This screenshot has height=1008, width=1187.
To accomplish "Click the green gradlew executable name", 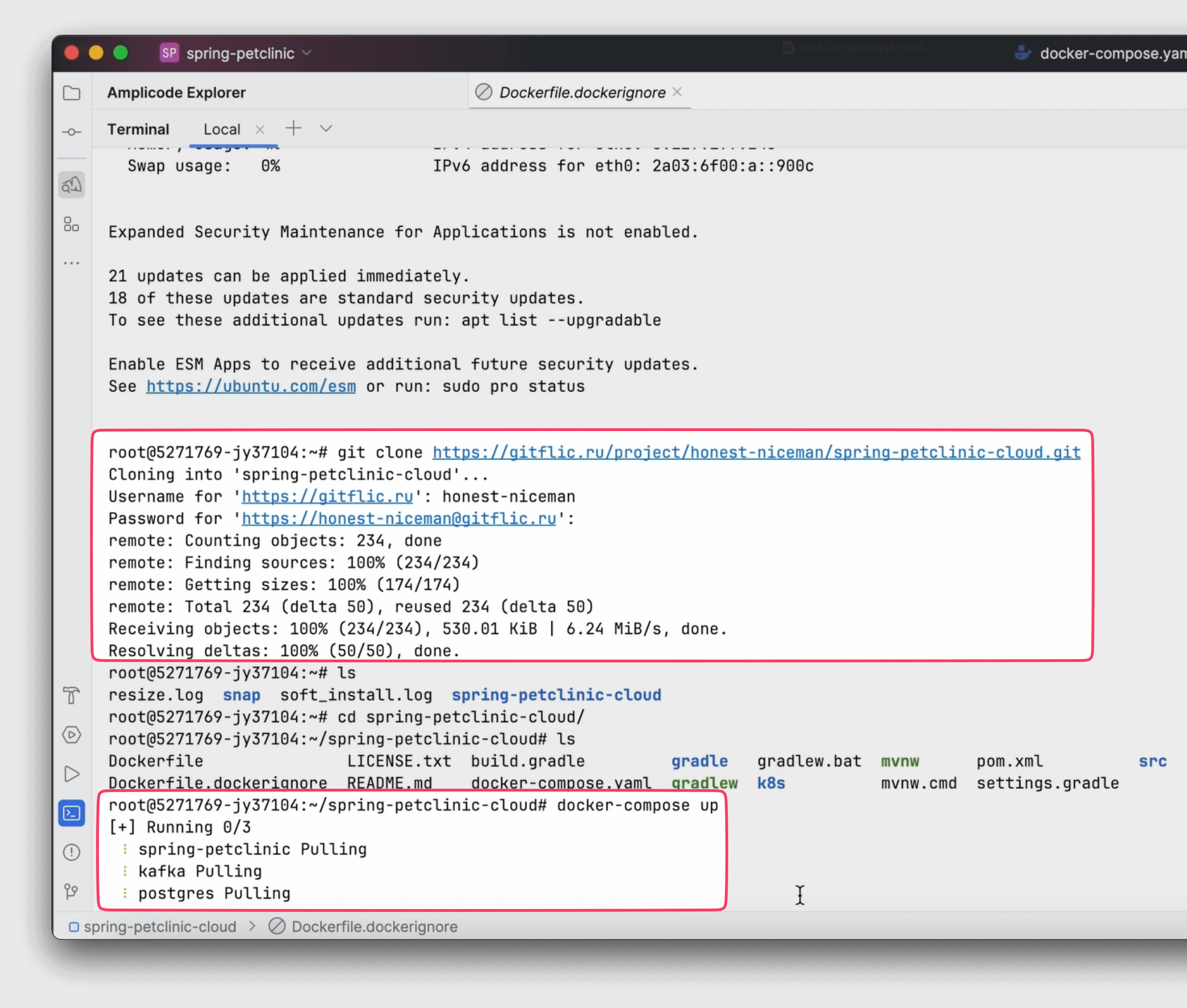I will coord(704,783).
